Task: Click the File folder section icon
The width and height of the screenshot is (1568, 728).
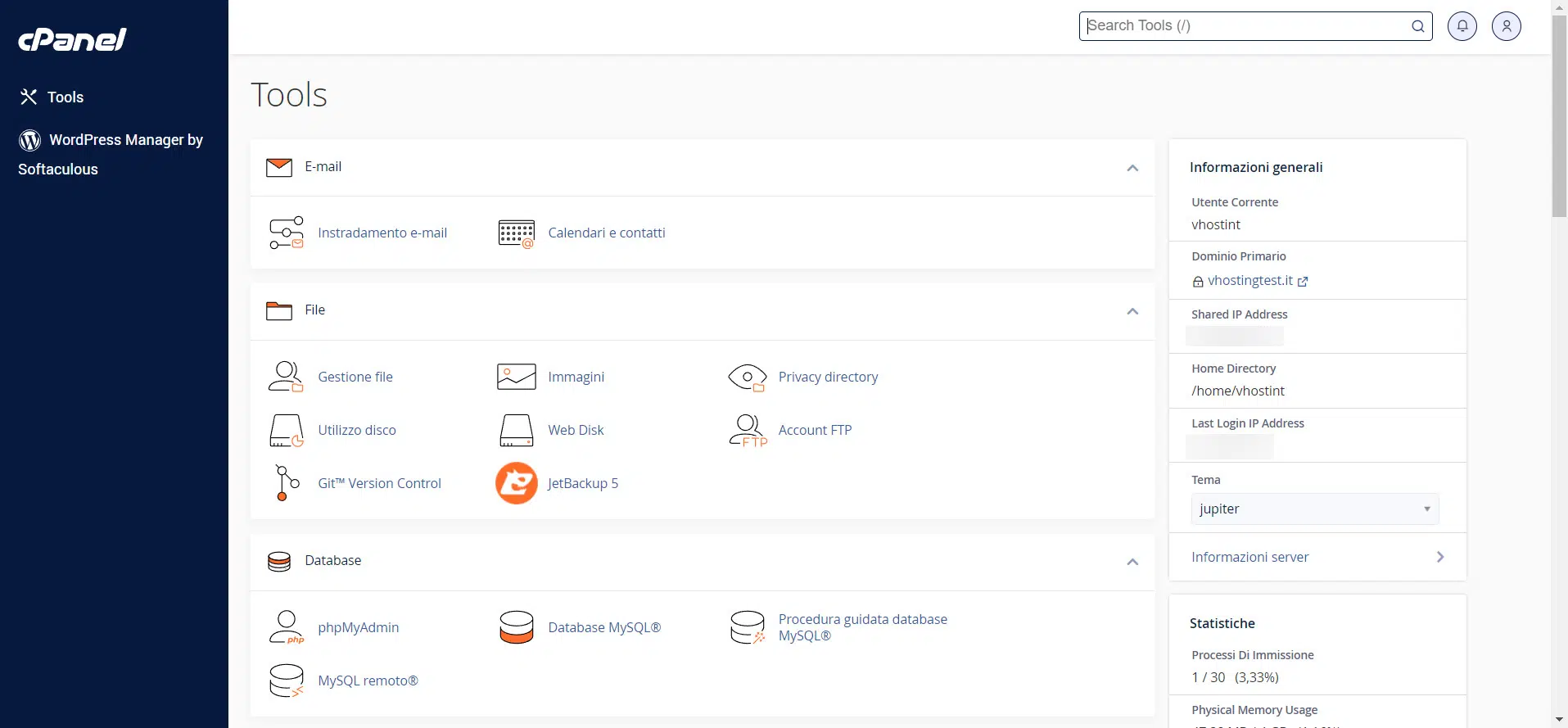Action: pyautogui.click(x=279, y=310)
